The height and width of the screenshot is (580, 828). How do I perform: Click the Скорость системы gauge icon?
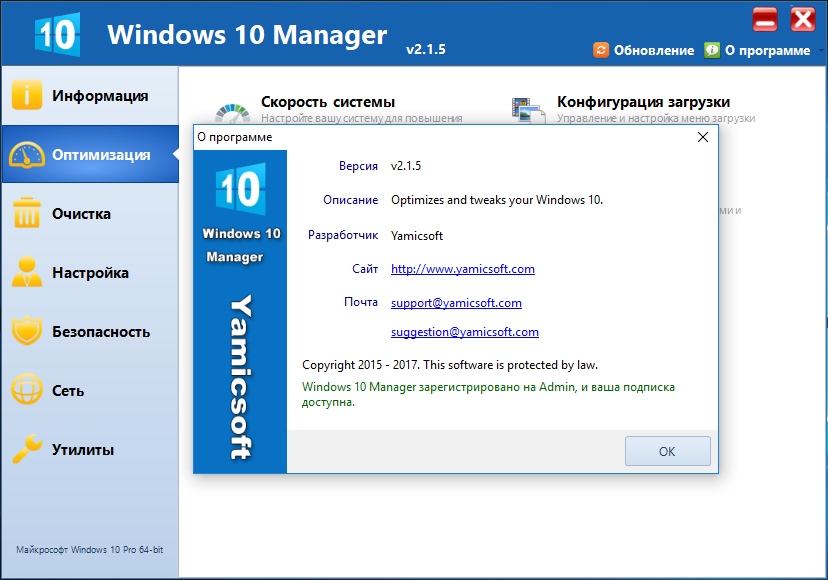(x=232, y=113)
